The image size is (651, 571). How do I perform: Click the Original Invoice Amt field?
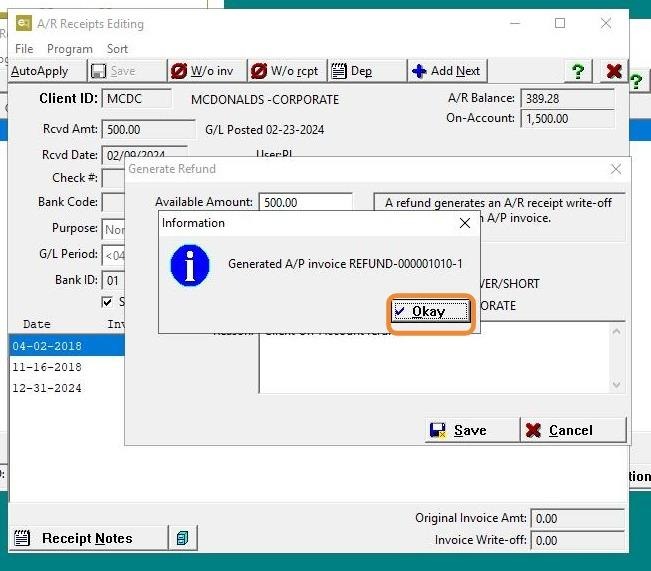(x=578, y=518)
